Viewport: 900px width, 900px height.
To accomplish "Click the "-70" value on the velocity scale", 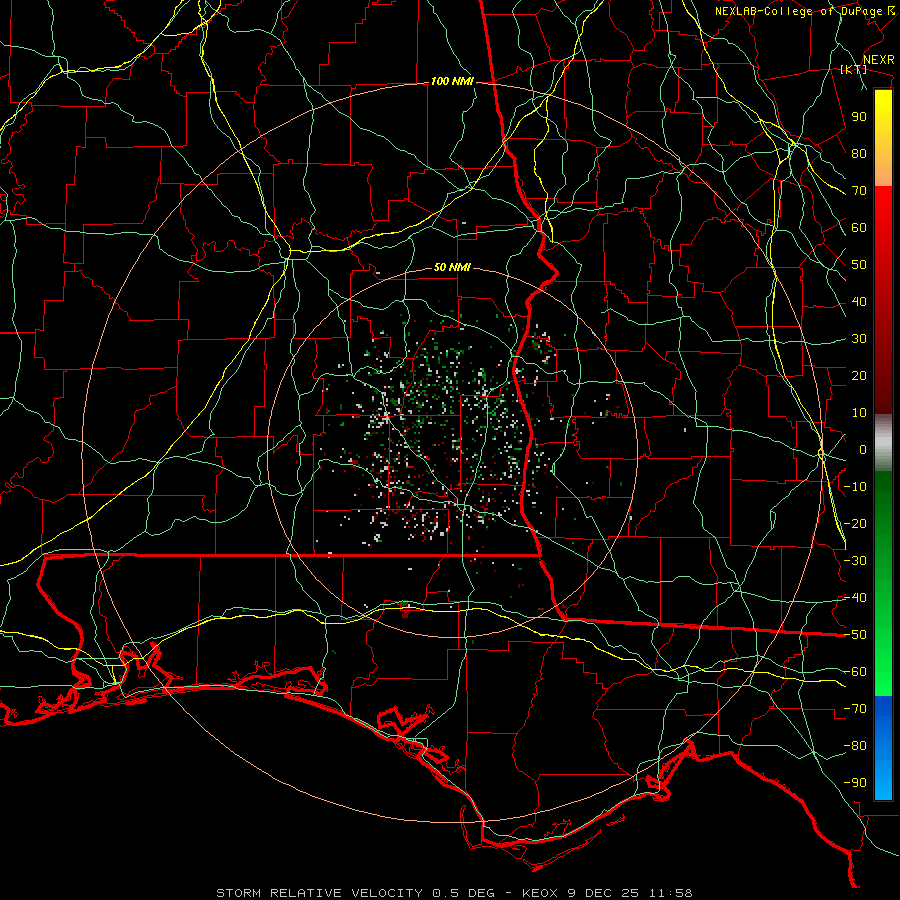I will tap(855, 709).
